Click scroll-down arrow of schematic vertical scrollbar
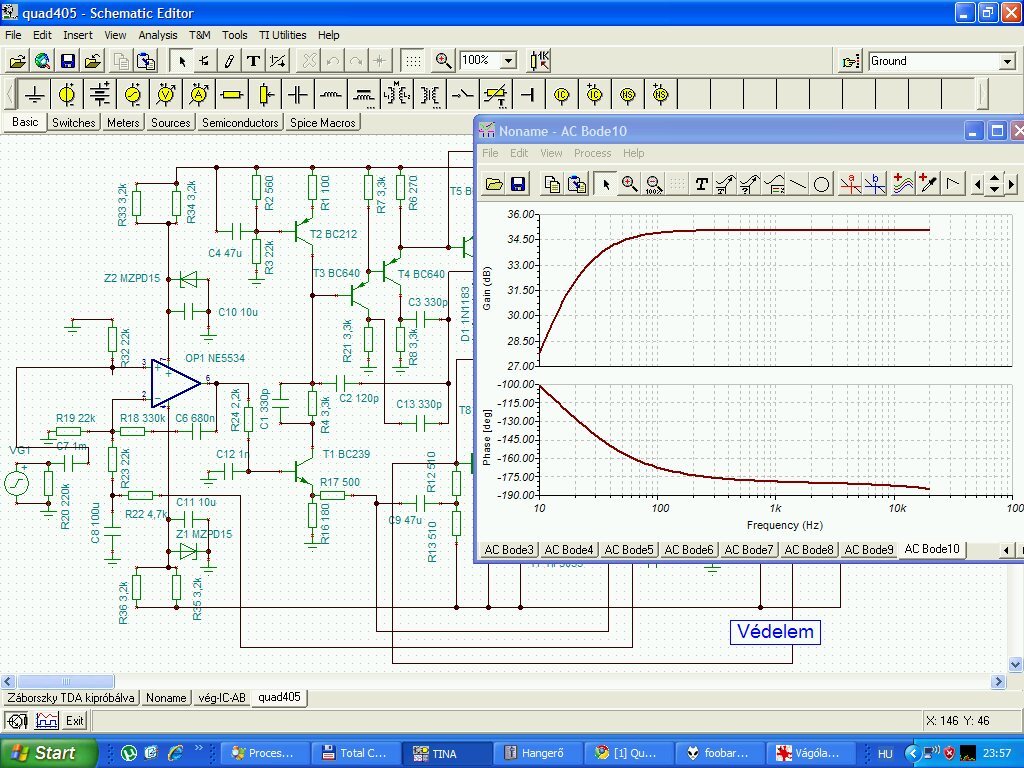 1016,665
